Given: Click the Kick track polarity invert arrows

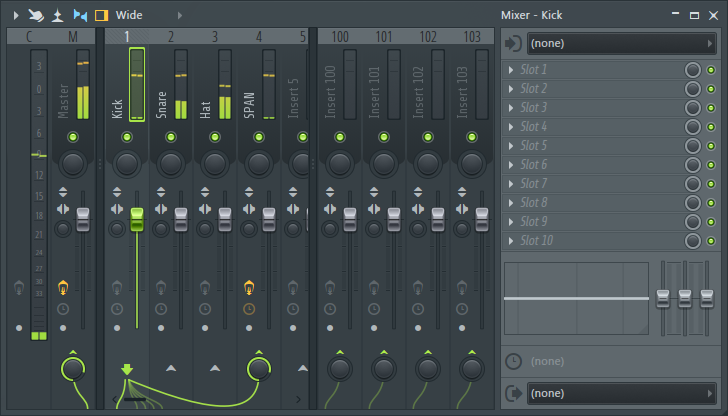Looking at the screenshot, I should click(x=117, y=192).
